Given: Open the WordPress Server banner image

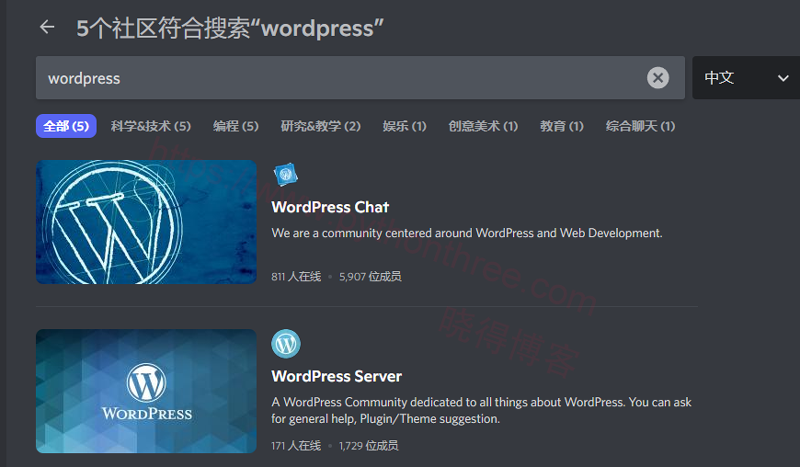Looking at the screenshot, I should pos(146,391).
